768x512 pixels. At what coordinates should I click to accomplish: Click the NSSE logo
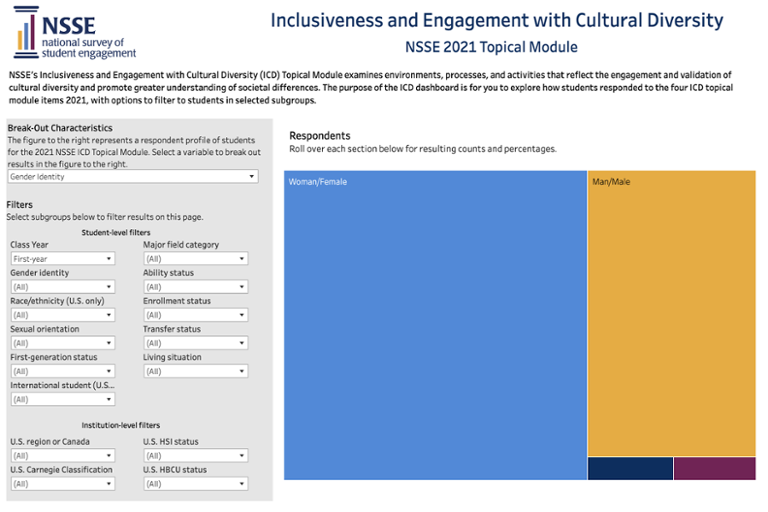pyautogui.click(x=74, y=33)
